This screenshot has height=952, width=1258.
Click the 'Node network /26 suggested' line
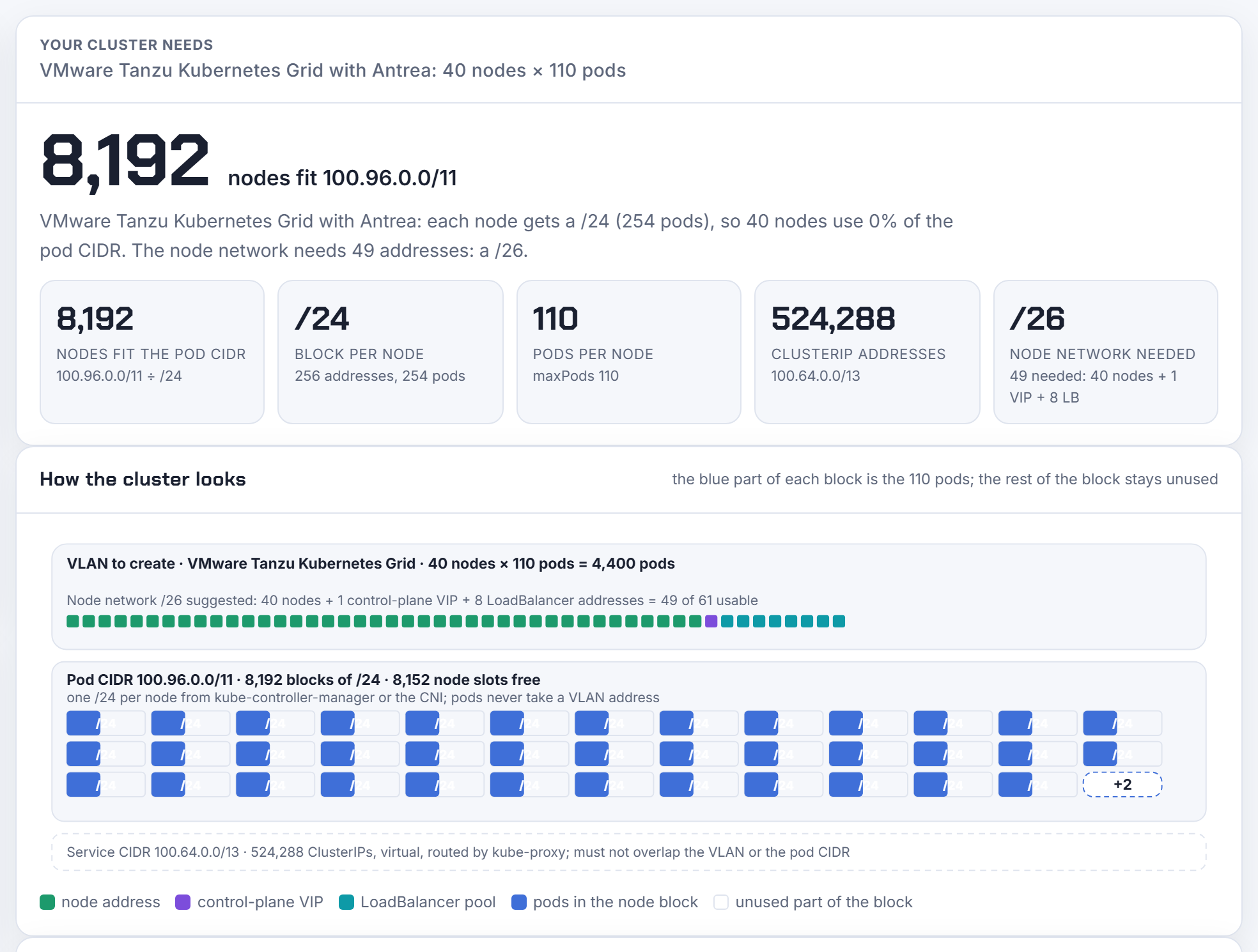coord(412,601)
